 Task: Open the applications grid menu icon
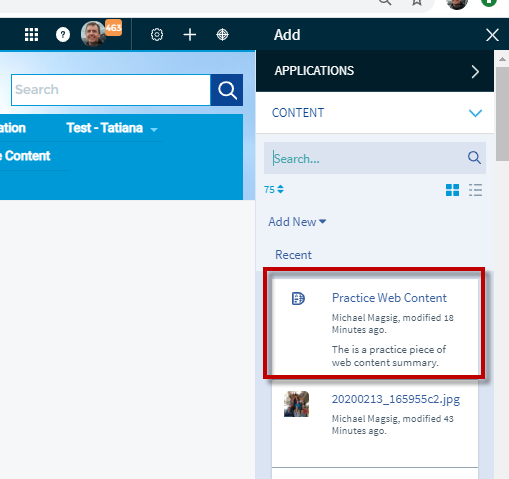32,35
